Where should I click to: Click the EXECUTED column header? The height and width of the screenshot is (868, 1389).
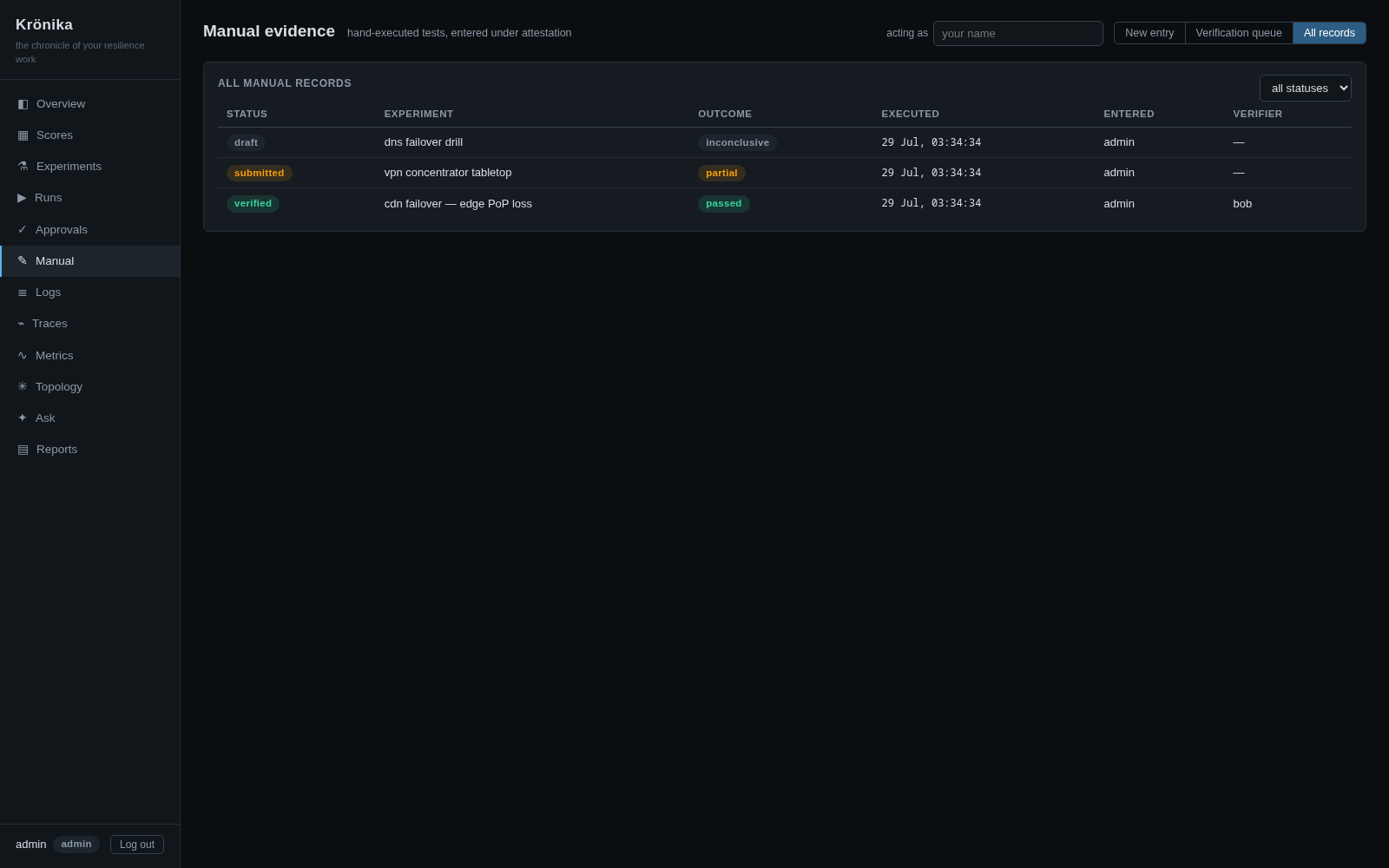(x=910, y=114)
